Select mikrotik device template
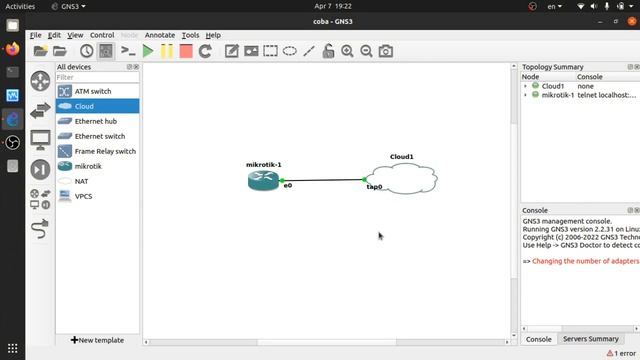 point(98,166)
